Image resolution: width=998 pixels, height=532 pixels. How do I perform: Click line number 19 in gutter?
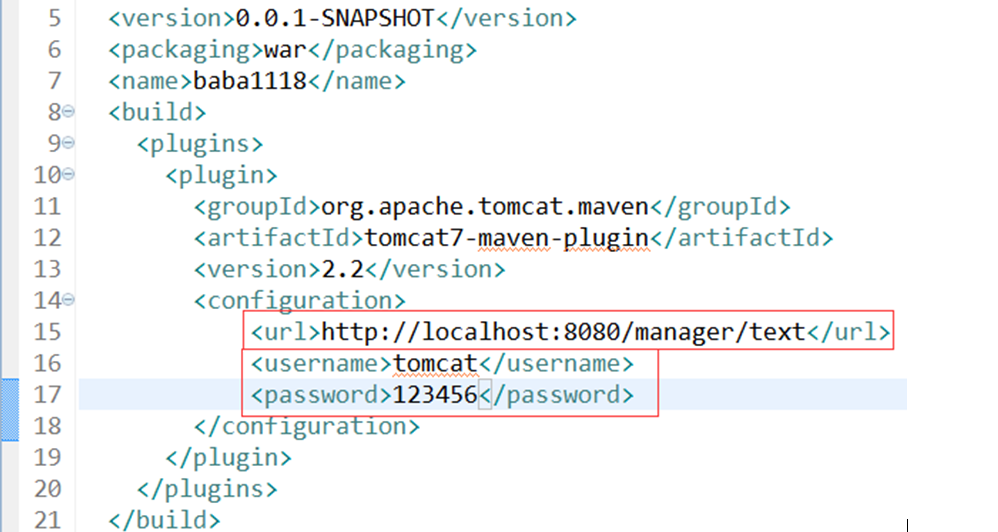tap(47, 457)
